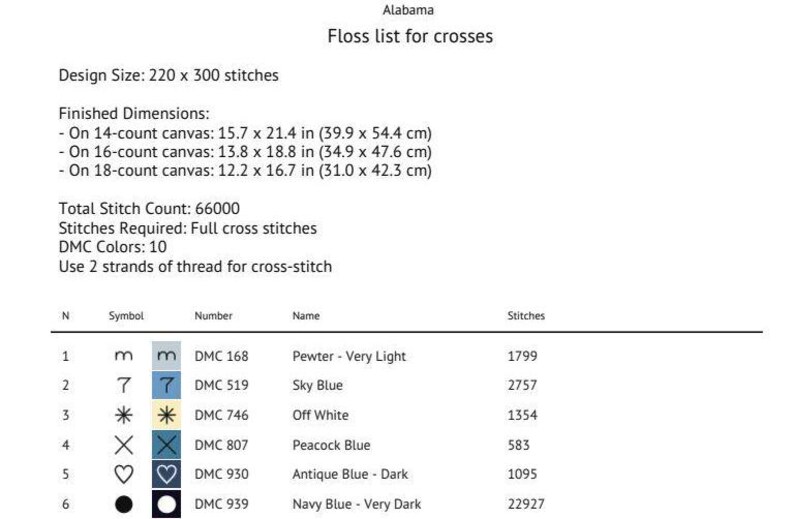Viewport: 794px width, 519px height.
Task: Select the Navy Blue white-circle swatch
Action: tap(166, 504)
